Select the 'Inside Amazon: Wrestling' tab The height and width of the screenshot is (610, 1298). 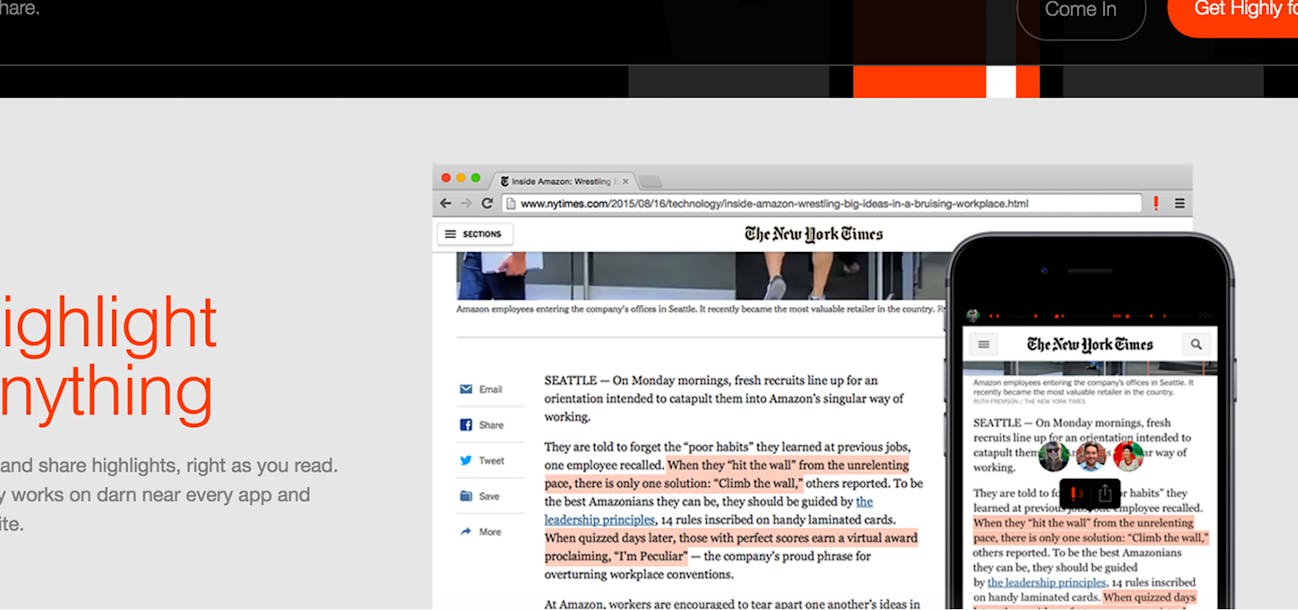(x=564, y=181)
